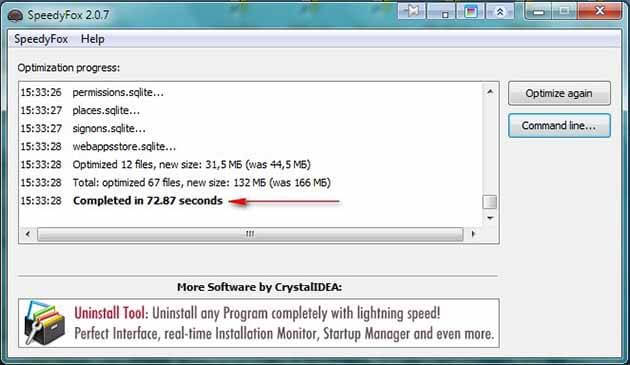Minimize the SpeedyFox window
This screenshot has height=365, width=630.
[x=538, y=11]
